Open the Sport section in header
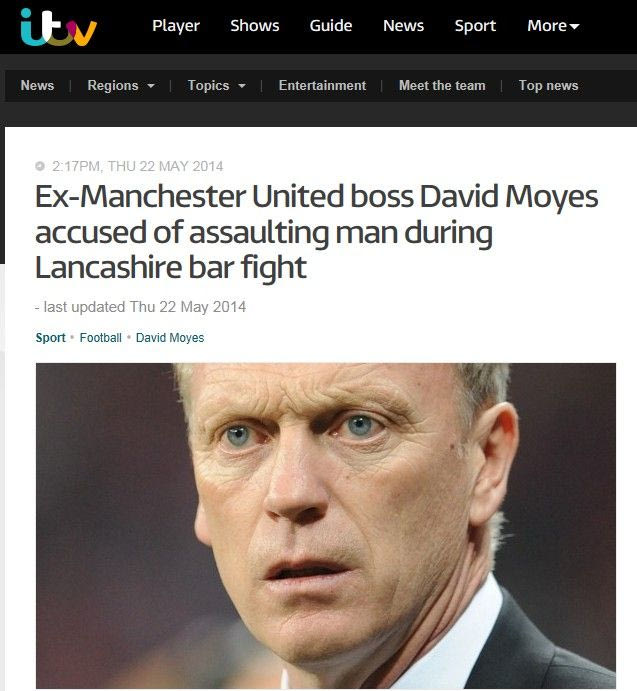The width and height of the screenshot is (637, 691). [475, 26]
